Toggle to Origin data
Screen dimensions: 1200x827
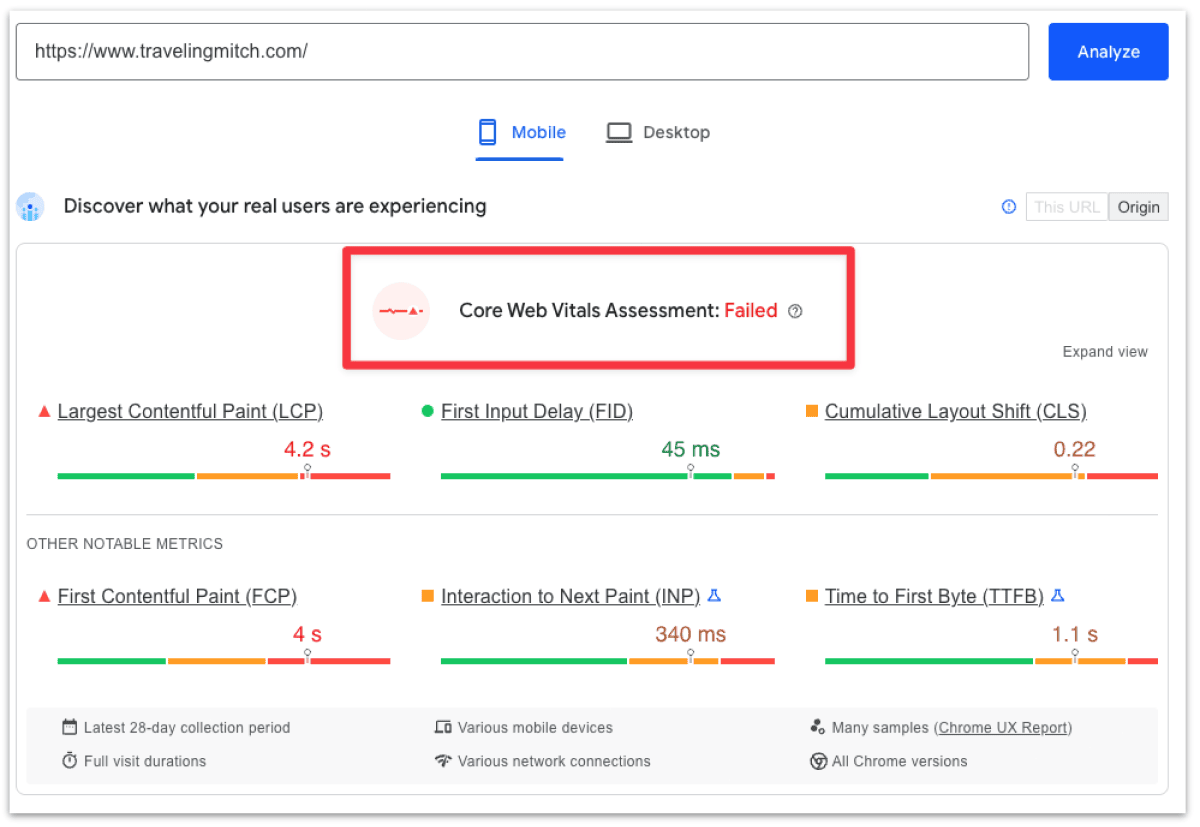[1138, 207]
